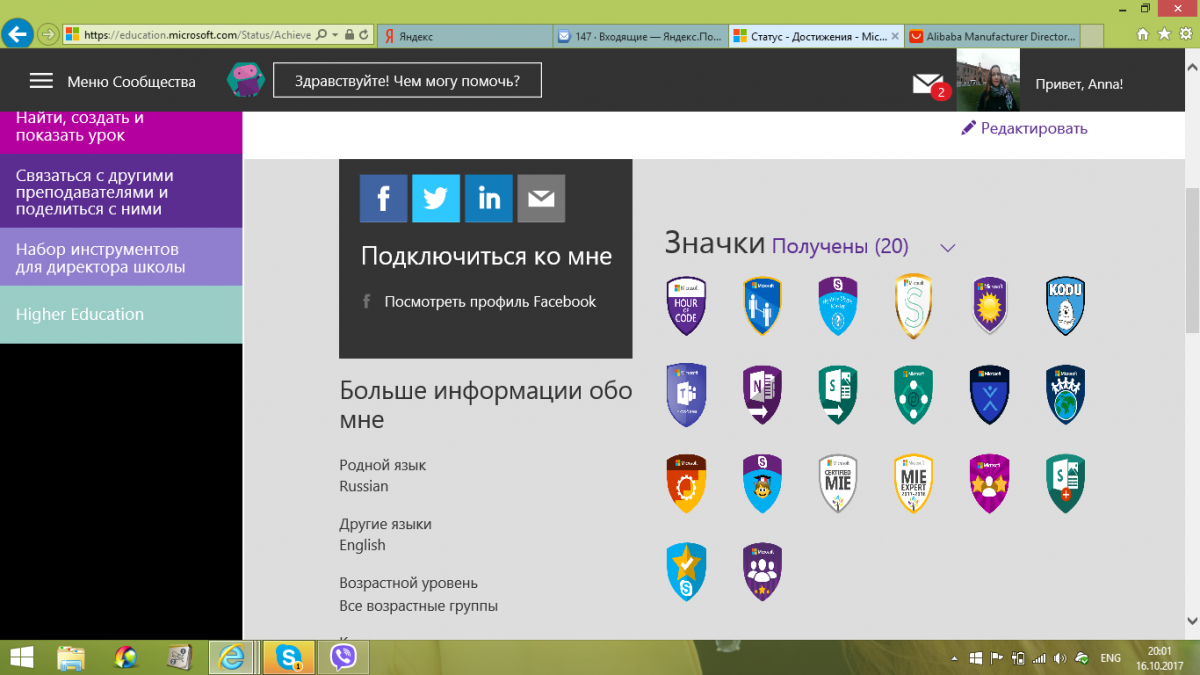Screen dimensions: 1200x675
Task: Open the Microsoft Teams badge
Action: pyautogui.click(x=686, y=396)
